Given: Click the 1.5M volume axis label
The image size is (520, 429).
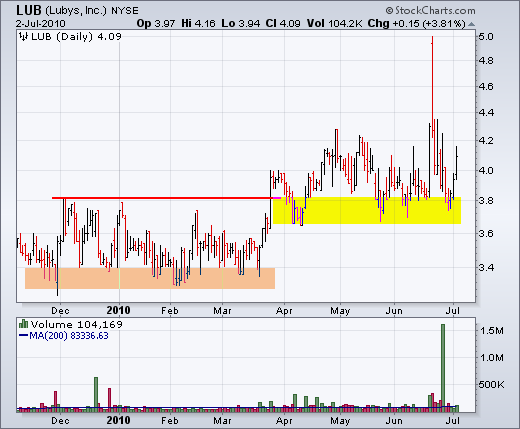Looking at the screenshot, I should click(x=492, y=331).
